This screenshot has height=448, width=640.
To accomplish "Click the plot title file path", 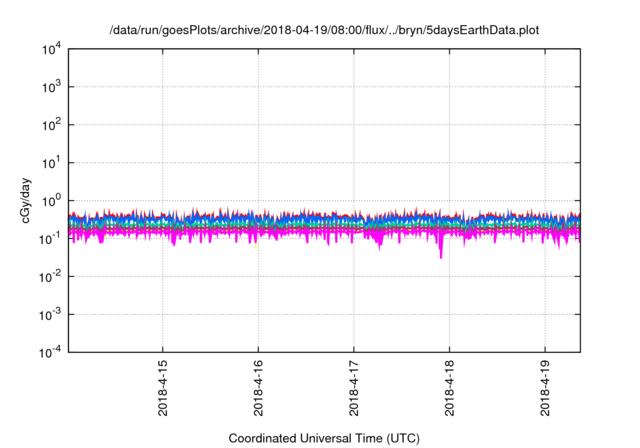I will [x=324, y=30].
